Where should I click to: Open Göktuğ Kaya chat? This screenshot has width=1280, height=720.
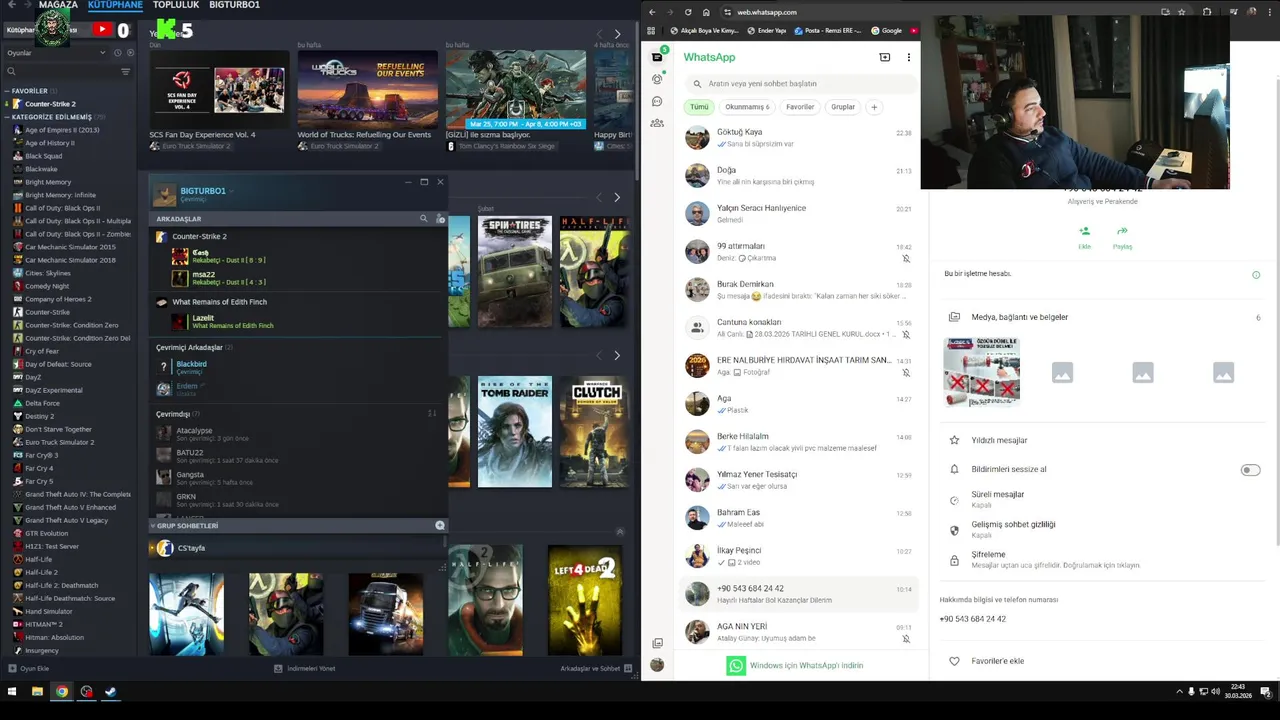click(x=798, y=138)
